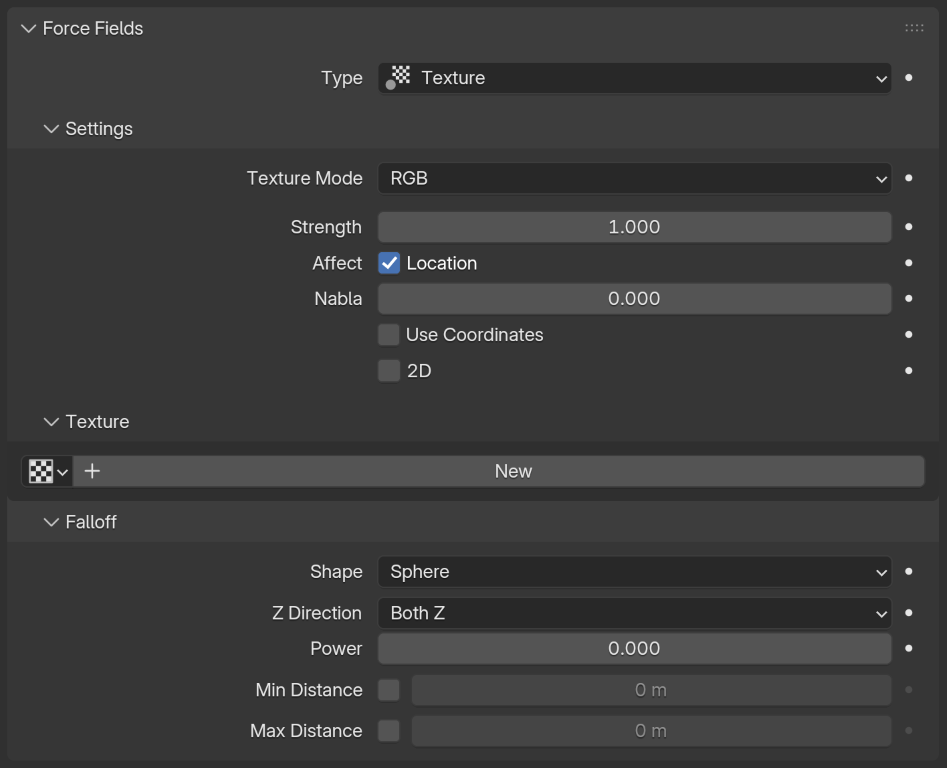Click the animate dot beside Strength
Viewport: 947px width, 768px height.
[907, 227]
